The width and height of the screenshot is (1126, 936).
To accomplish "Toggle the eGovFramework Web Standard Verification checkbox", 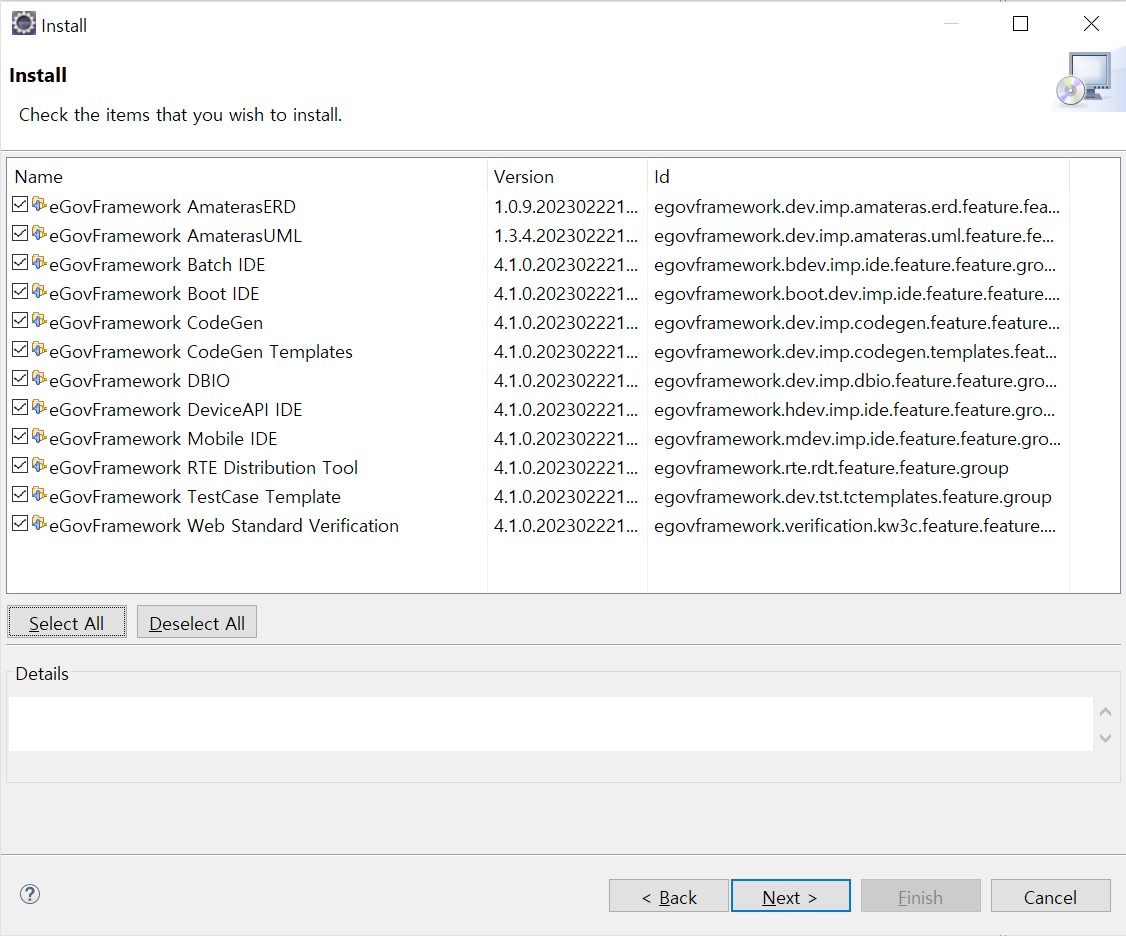I will point(20,525).
